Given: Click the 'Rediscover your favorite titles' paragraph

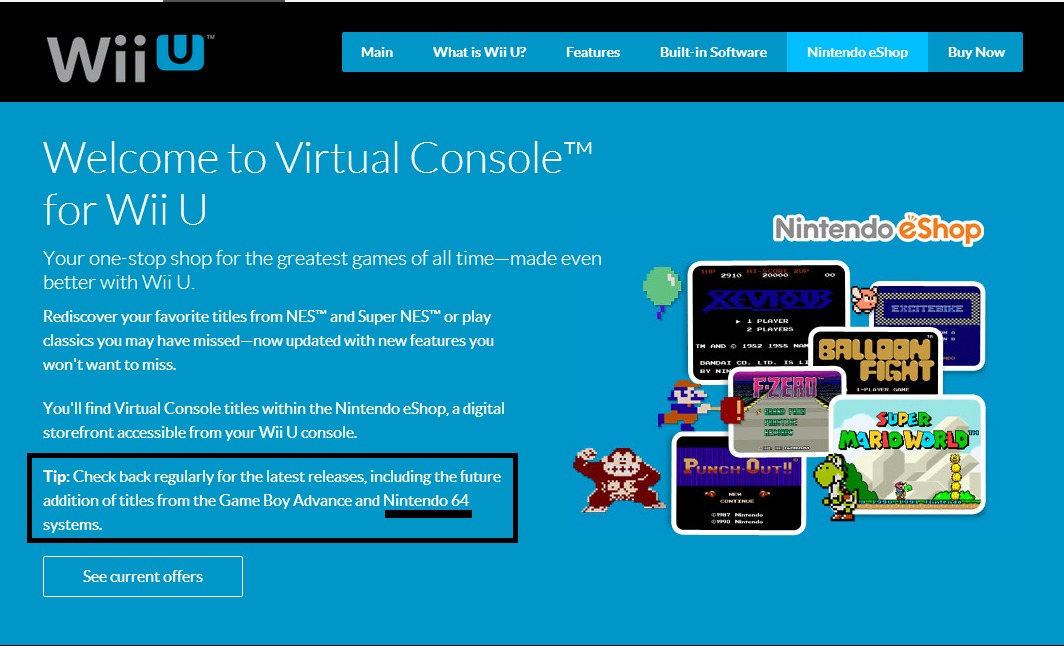Looking at the screenshot, I should click(x=268, y=341).
